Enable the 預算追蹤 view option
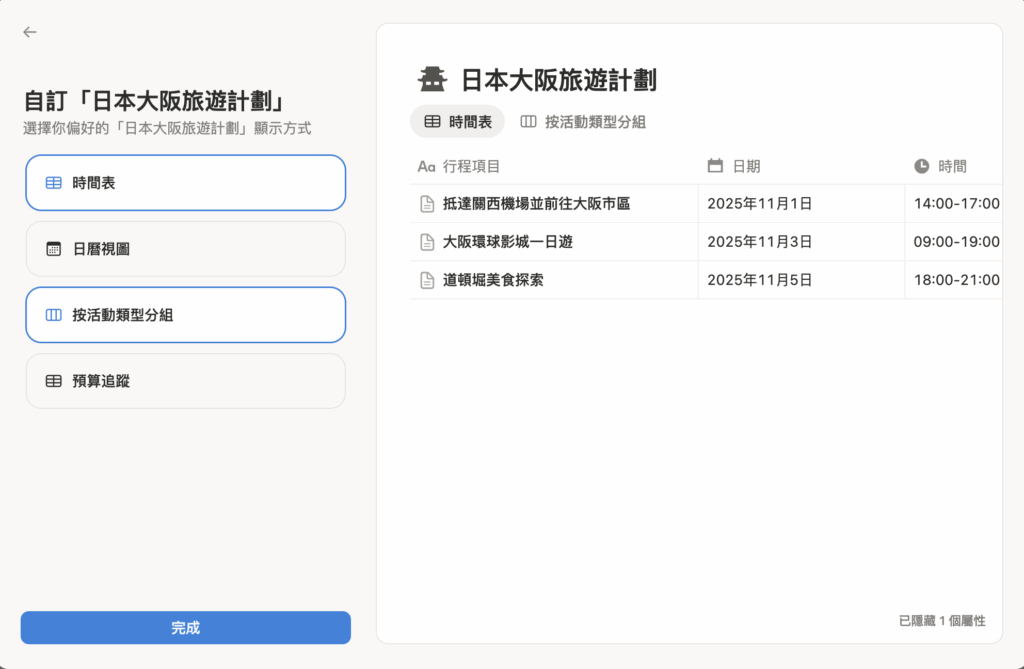Viewport: 1024px width, 669px height. click(185, 381)
